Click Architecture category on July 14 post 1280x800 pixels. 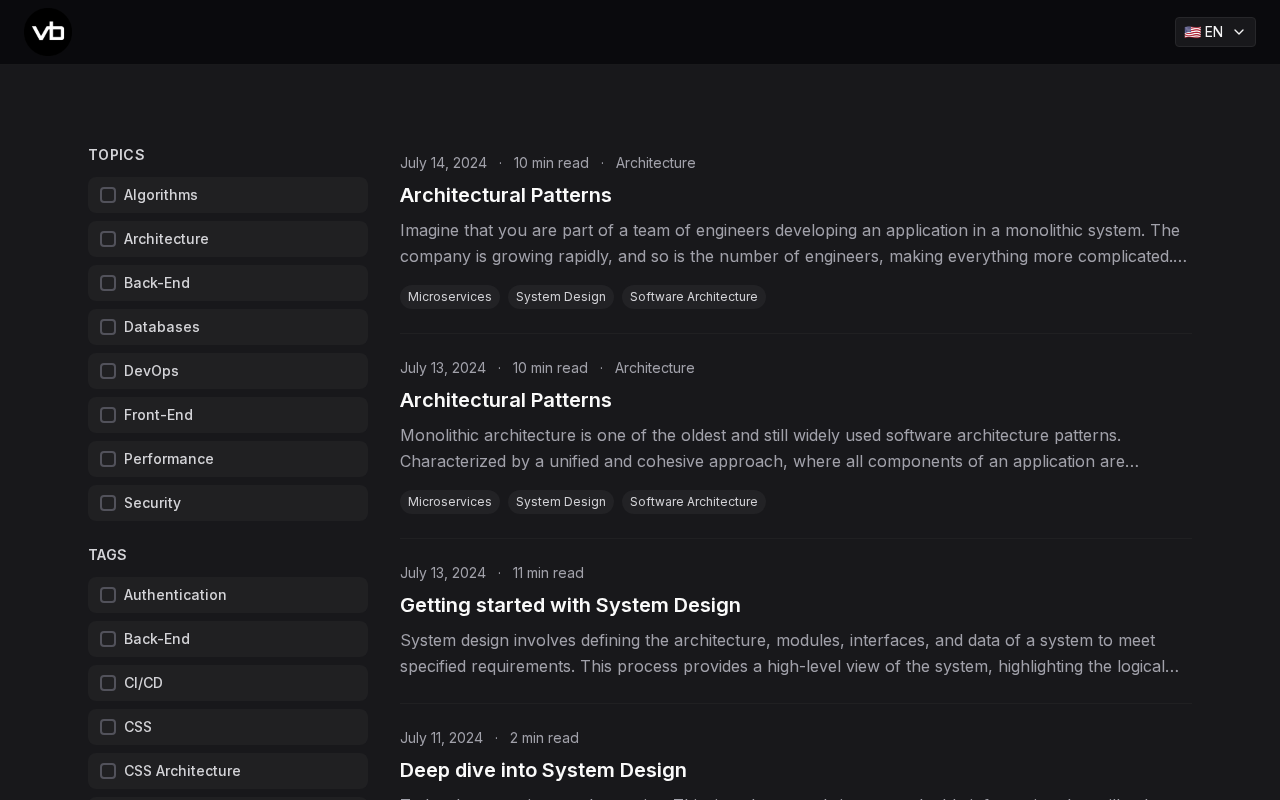[x=655, y=163]
